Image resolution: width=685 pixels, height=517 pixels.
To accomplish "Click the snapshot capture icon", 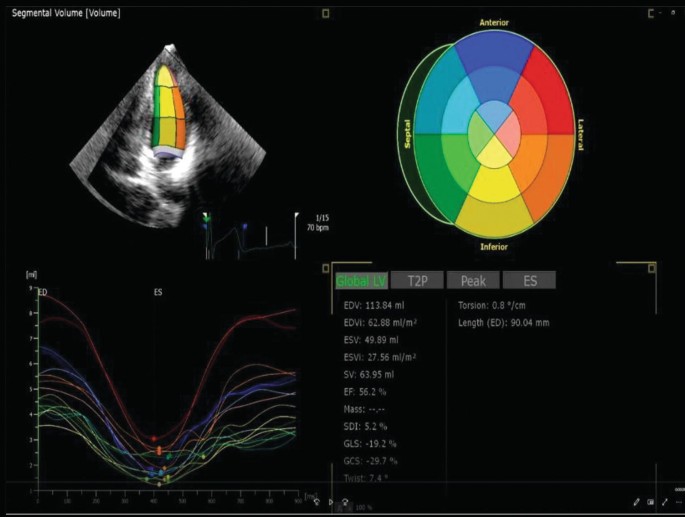I will click(x=650, y=502).
